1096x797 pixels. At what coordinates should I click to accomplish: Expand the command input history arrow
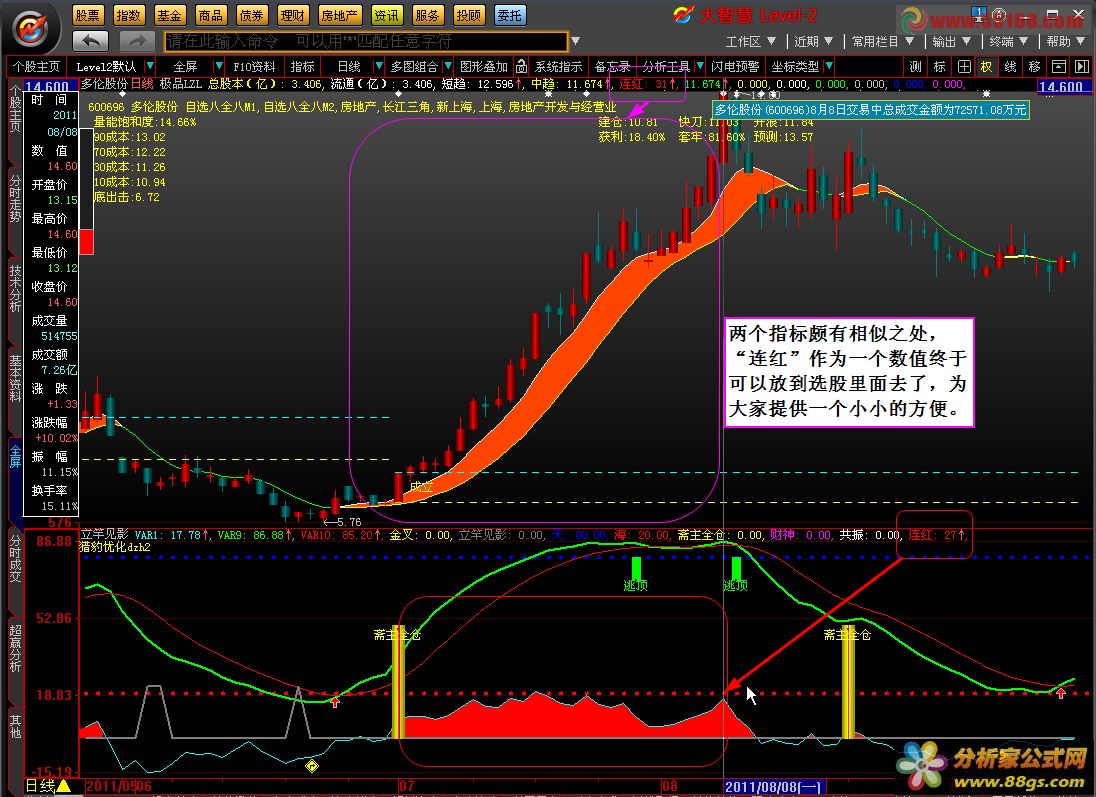pyautogui.click(x=575, y=41)
